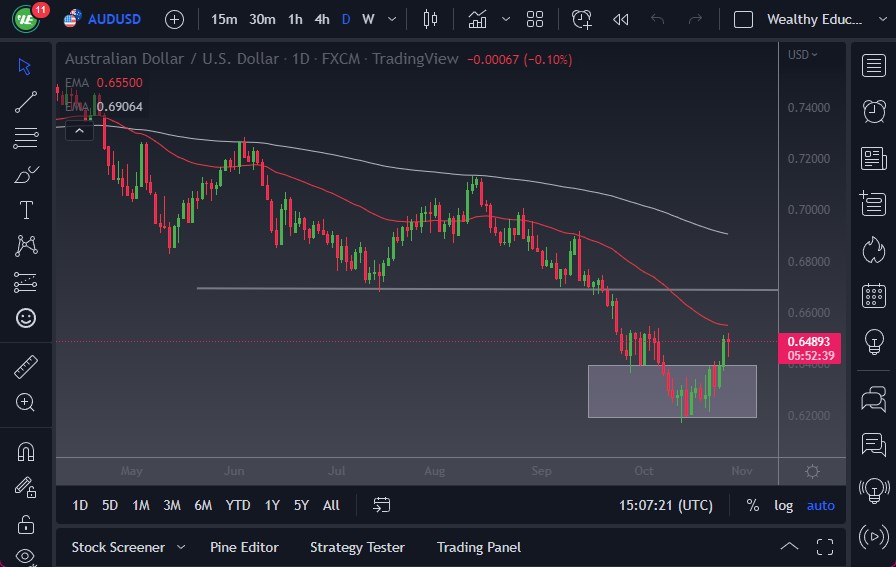
Task: Enable magnet mode snapping
Action: click(x=26, y=451)
